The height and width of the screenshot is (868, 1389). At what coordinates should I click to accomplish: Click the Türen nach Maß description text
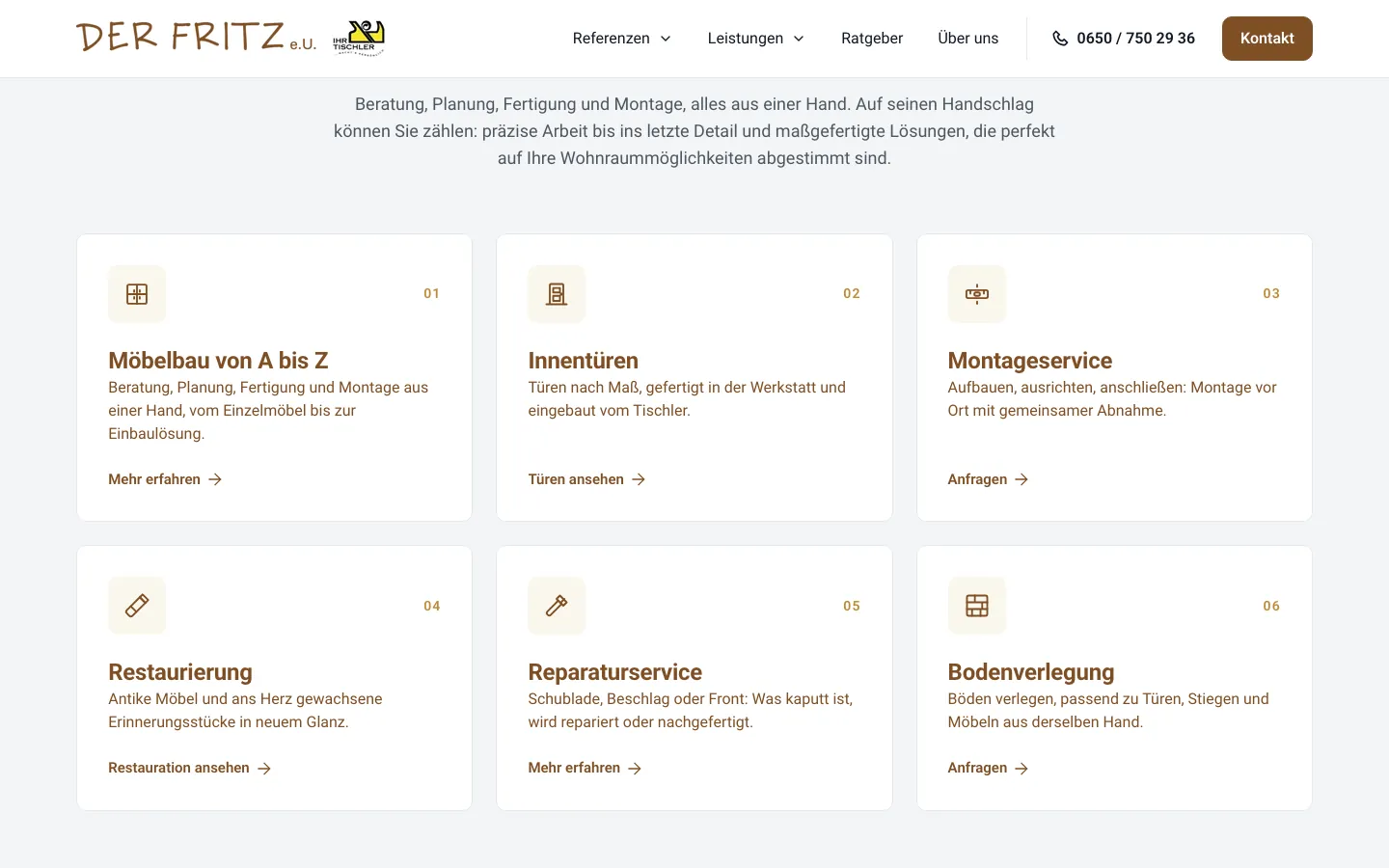(x=687, y=398)
